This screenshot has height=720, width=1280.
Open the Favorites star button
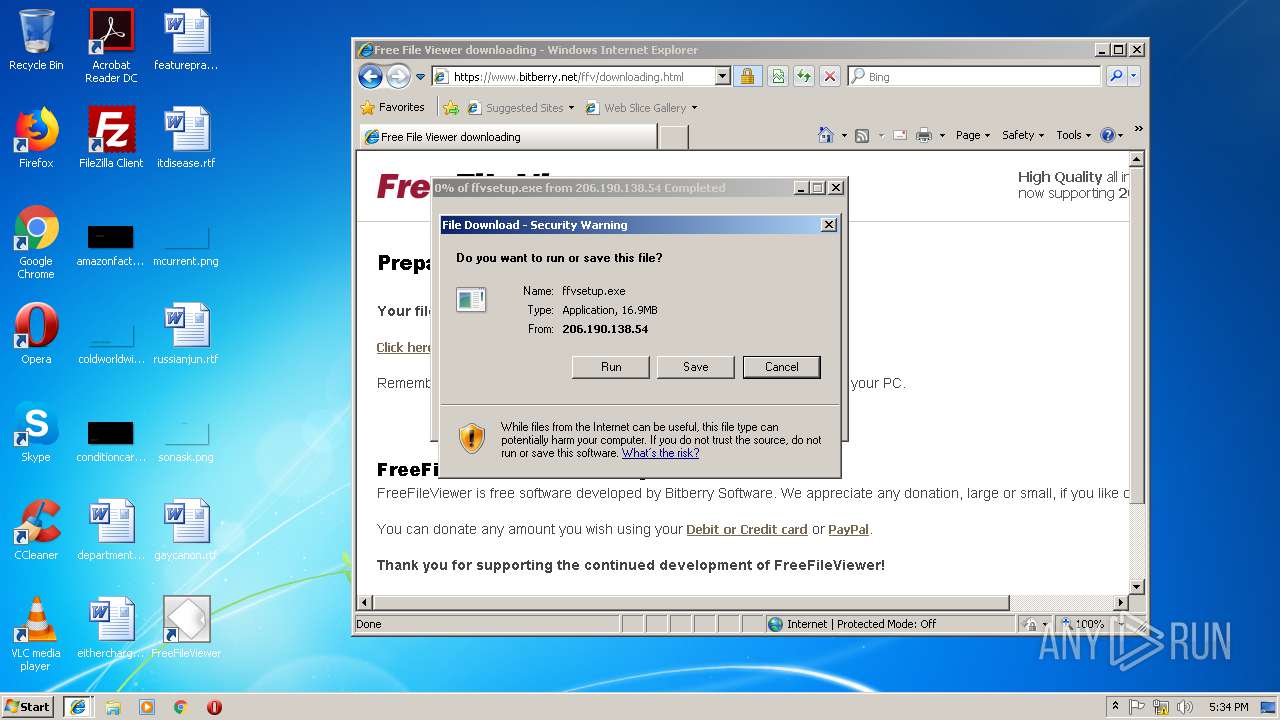[x=392, y=107]
